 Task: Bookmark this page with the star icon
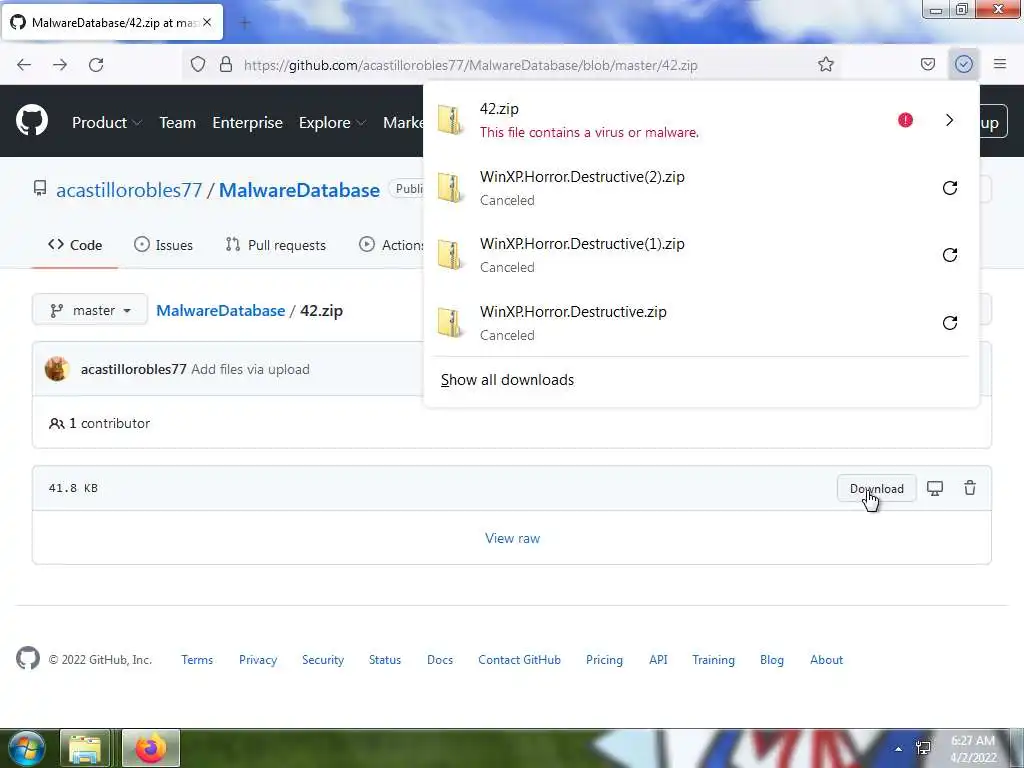point(825,64)
